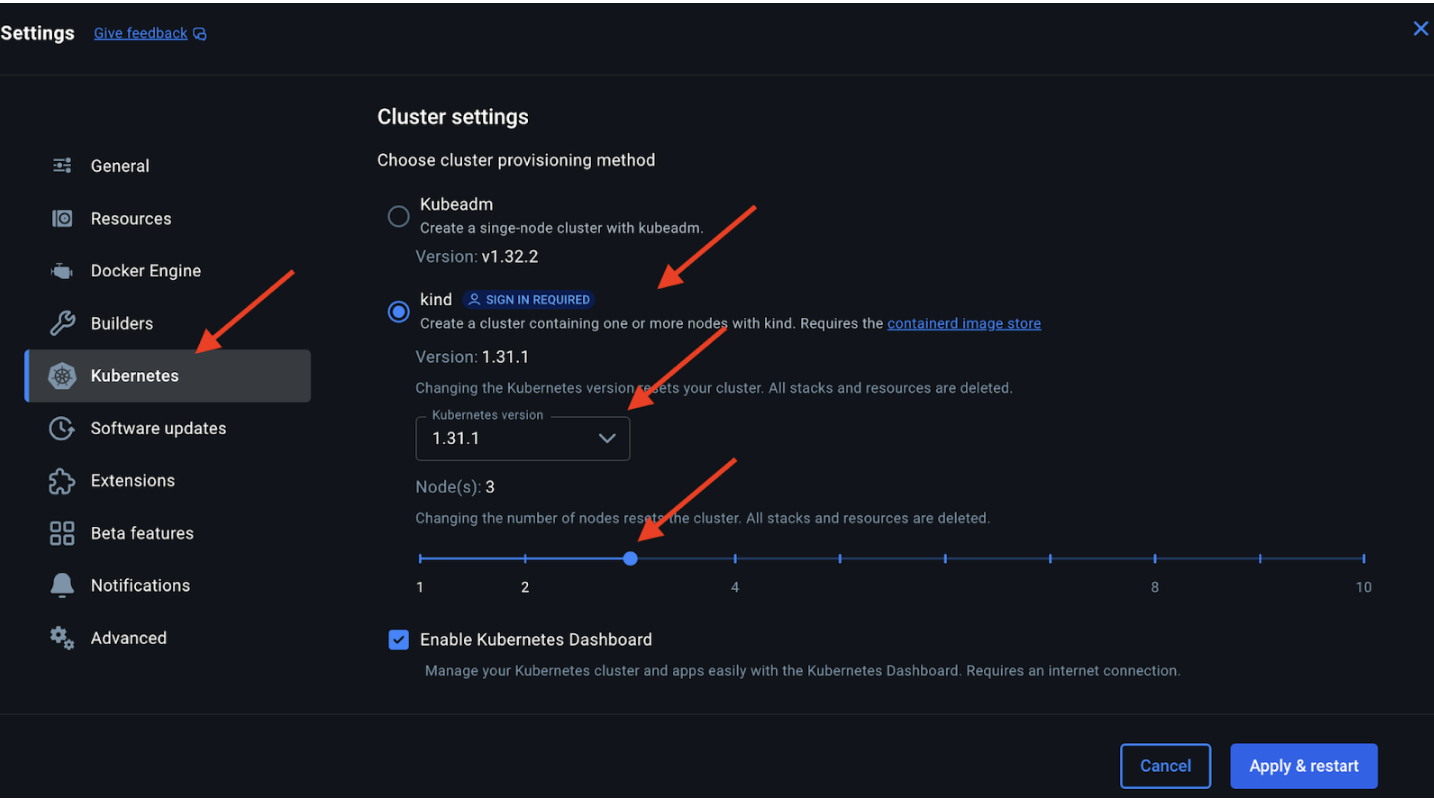Click the Kubernetes helm wheel icon
The height and width of the screenshot is (802, 1434).
click(62, 376)
